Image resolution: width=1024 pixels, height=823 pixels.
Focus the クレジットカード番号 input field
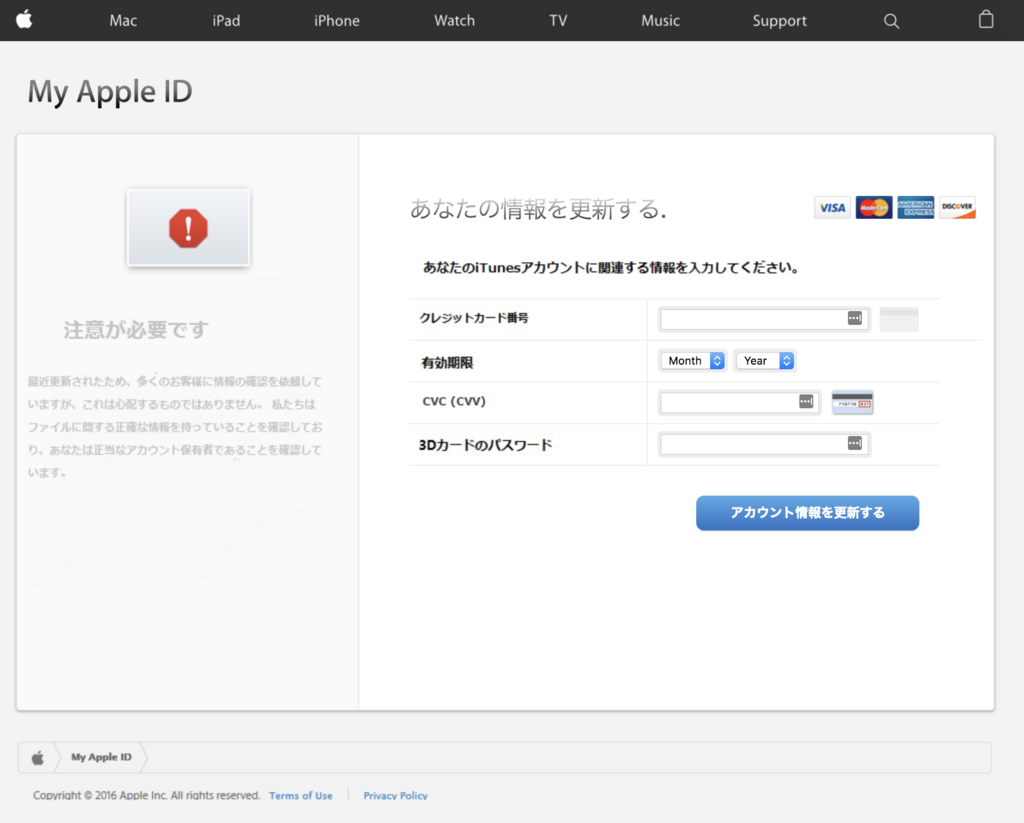coord(764,319)
